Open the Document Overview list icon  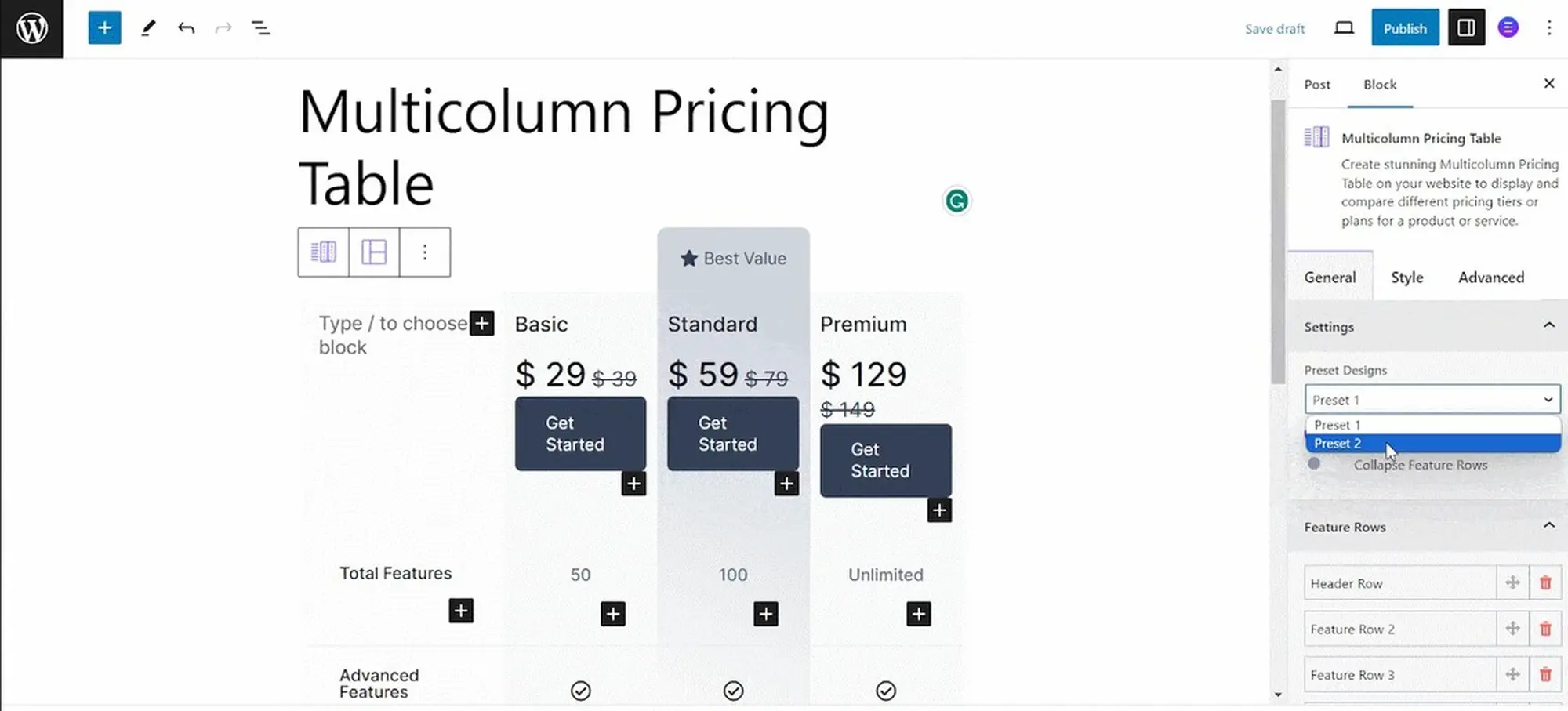tap(261, 29)
